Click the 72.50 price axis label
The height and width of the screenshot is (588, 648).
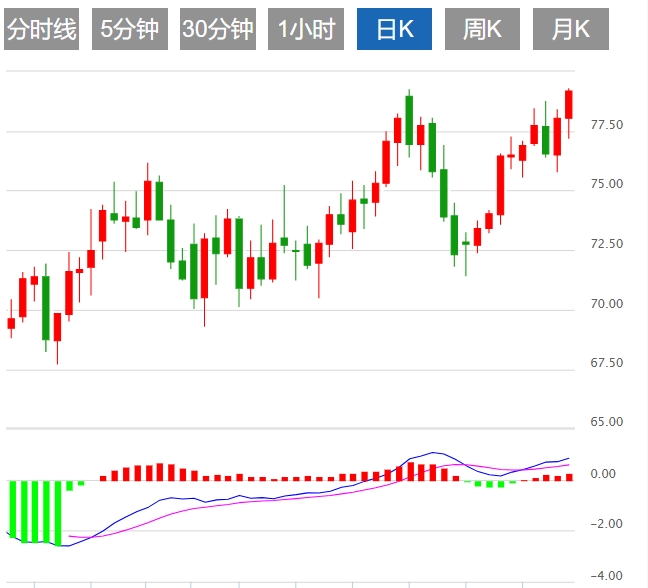pos(607,244)
